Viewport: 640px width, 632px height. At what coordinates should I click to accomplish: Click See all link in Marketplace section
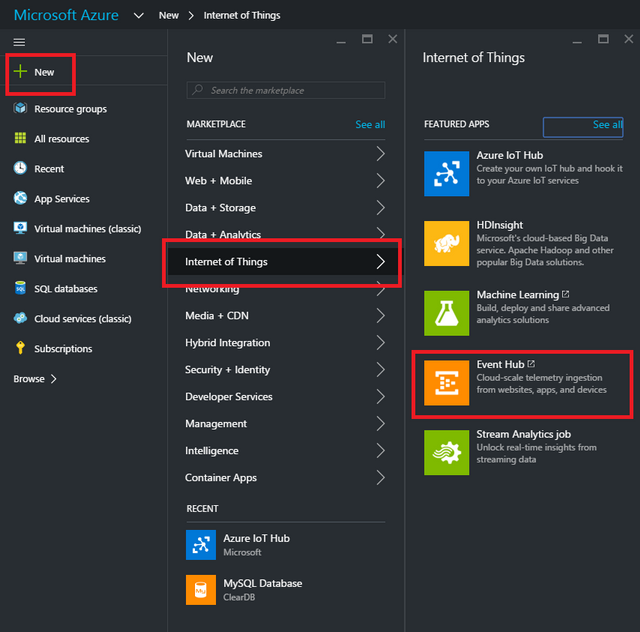click(370, 125)
